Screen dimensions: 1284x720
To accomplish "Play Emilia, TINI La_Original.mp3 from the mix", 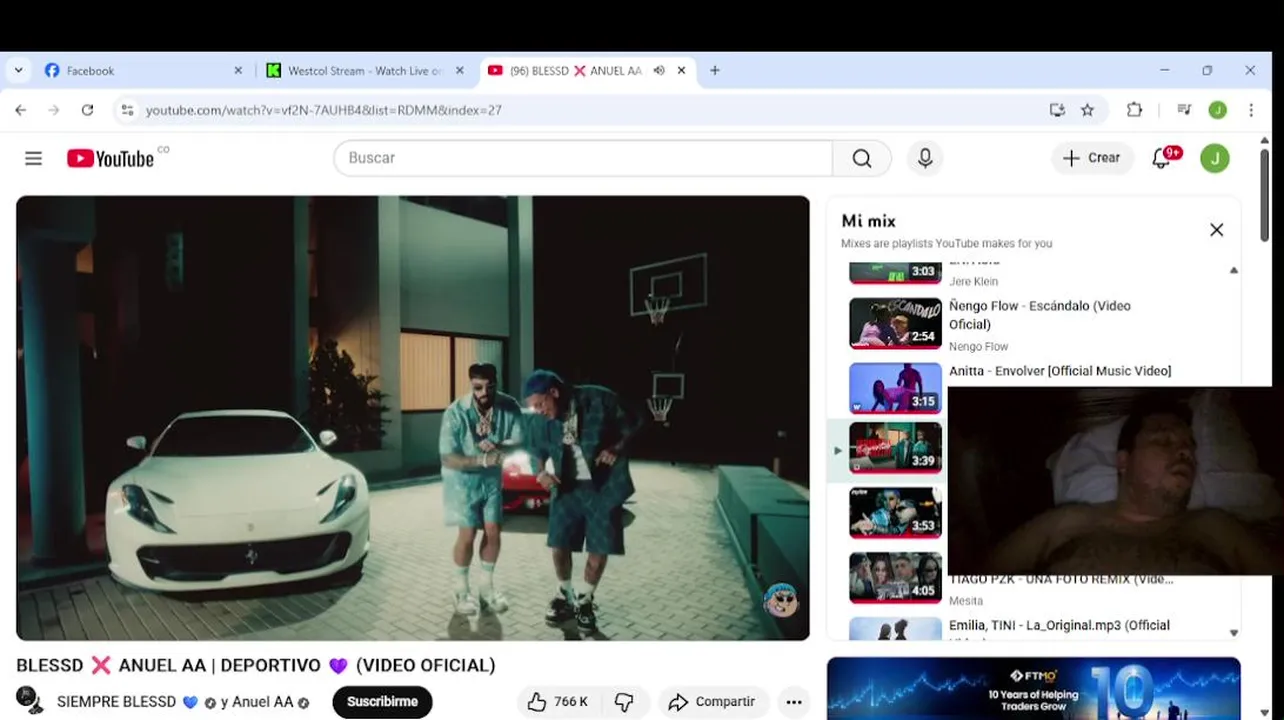I will point(1059,626).
